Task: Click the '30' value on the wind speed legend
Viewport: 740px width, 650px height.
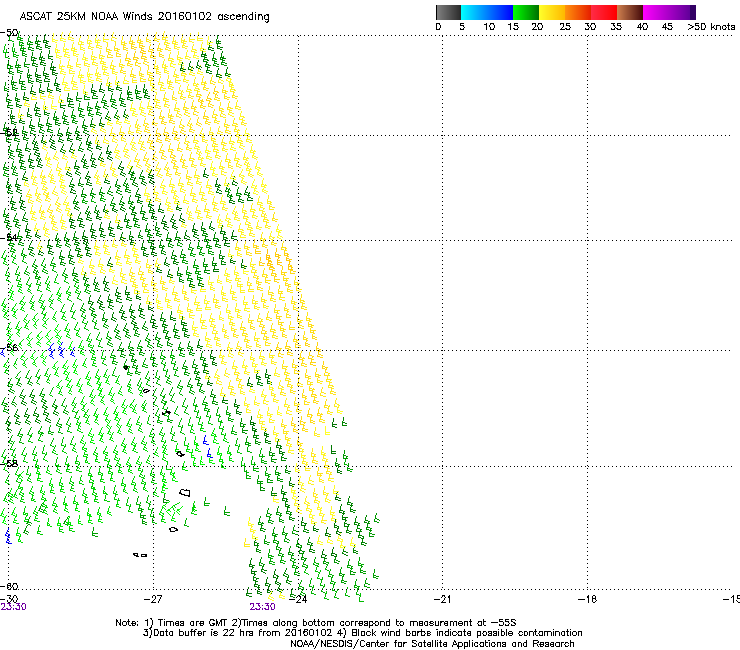Action: [590, 27]
